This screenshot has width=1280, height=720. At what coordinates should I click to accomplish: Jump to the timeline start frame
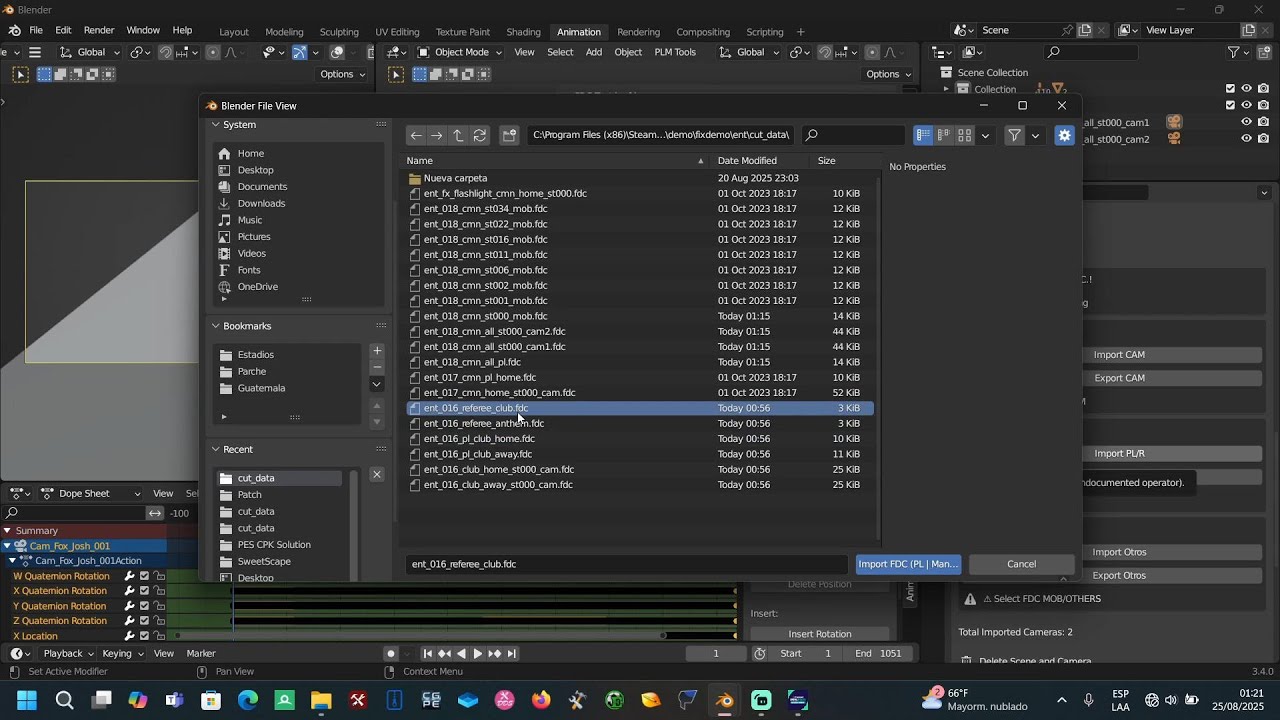[428, 654]
